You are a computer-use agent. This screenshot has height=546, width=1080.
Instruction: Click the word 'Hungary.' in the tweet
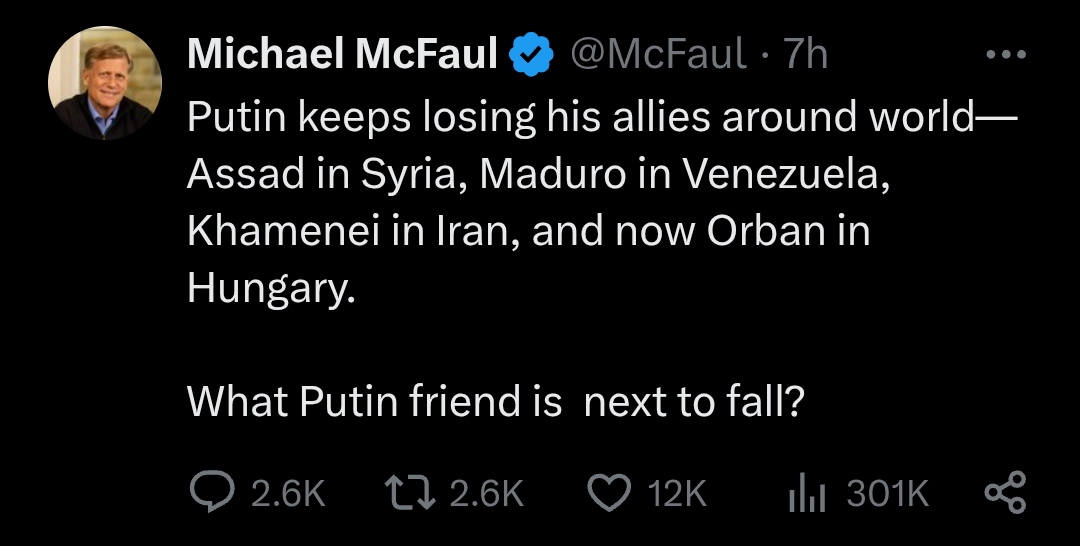click(271, 289)
